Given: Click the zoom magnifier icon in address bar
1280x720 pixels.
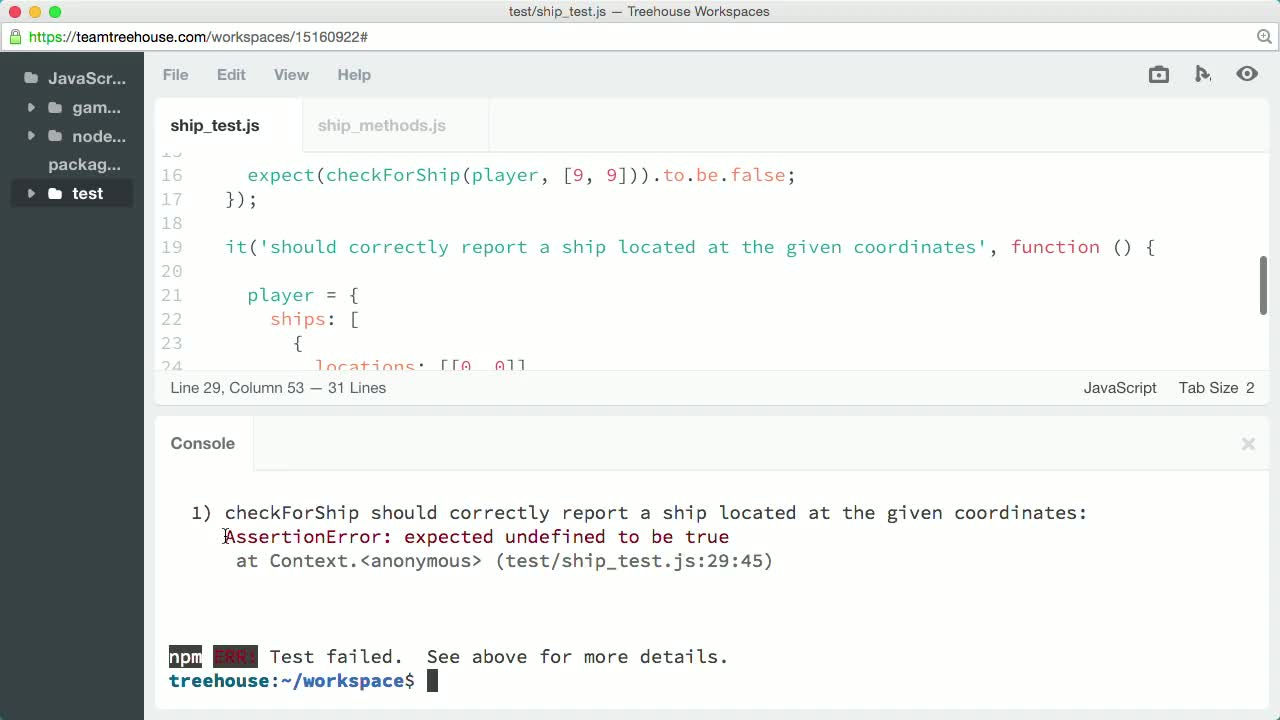Looking at the screenshot, I should click(x=1264, y=37).
